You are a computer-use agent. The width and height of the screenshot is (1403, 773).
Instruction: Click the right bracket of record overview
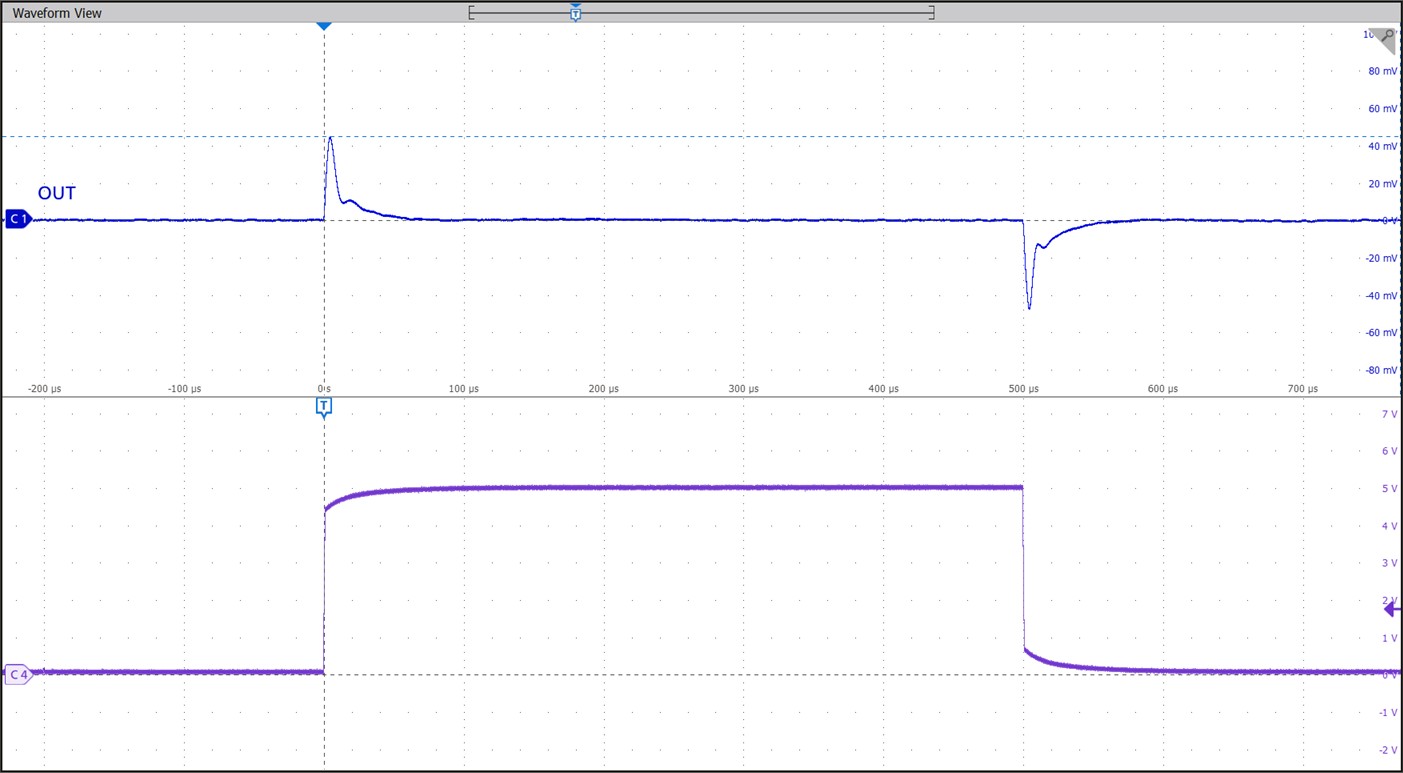click(x=932, y=13)
